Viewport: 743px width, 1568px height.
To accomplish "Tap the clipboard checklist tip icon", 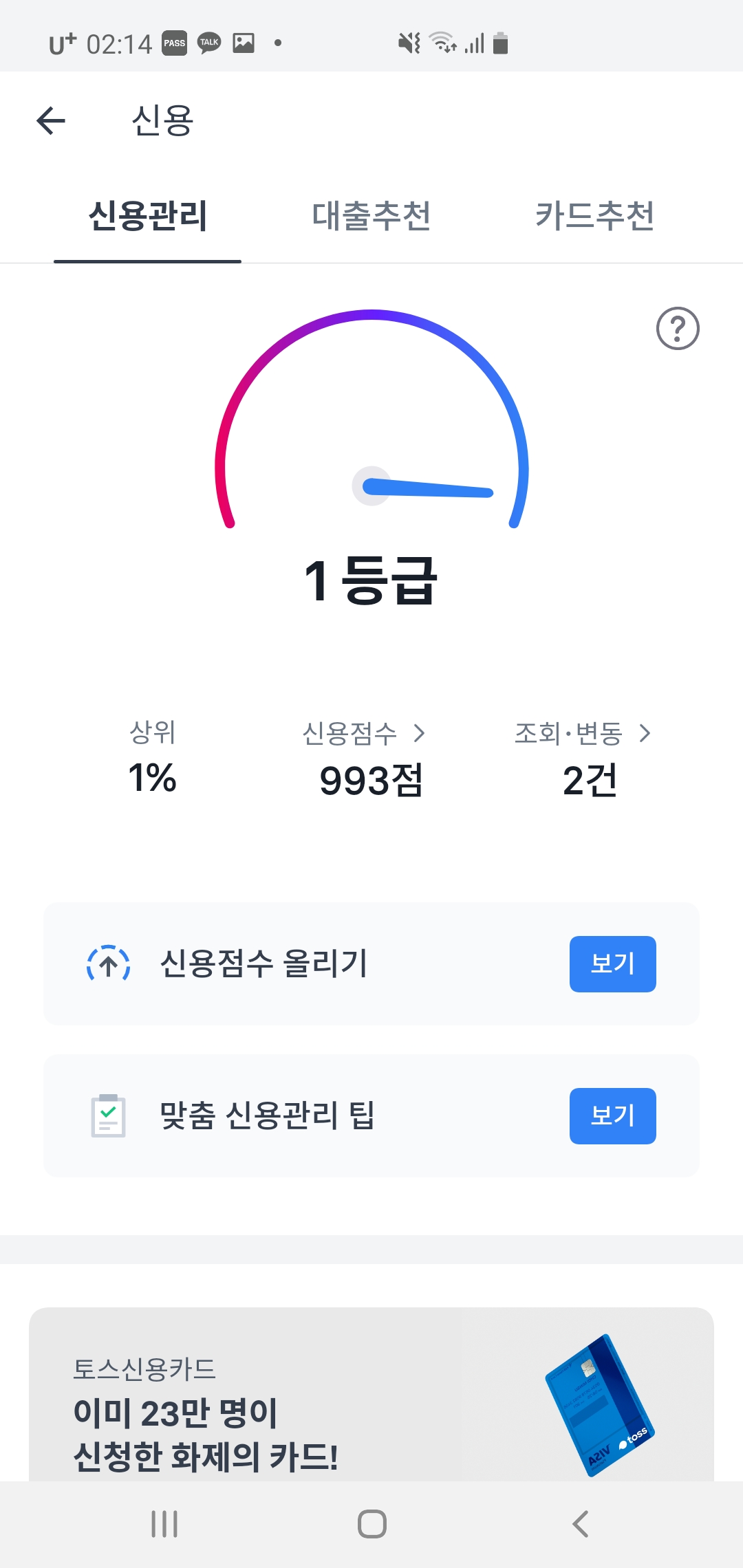I will point(109,1115).
